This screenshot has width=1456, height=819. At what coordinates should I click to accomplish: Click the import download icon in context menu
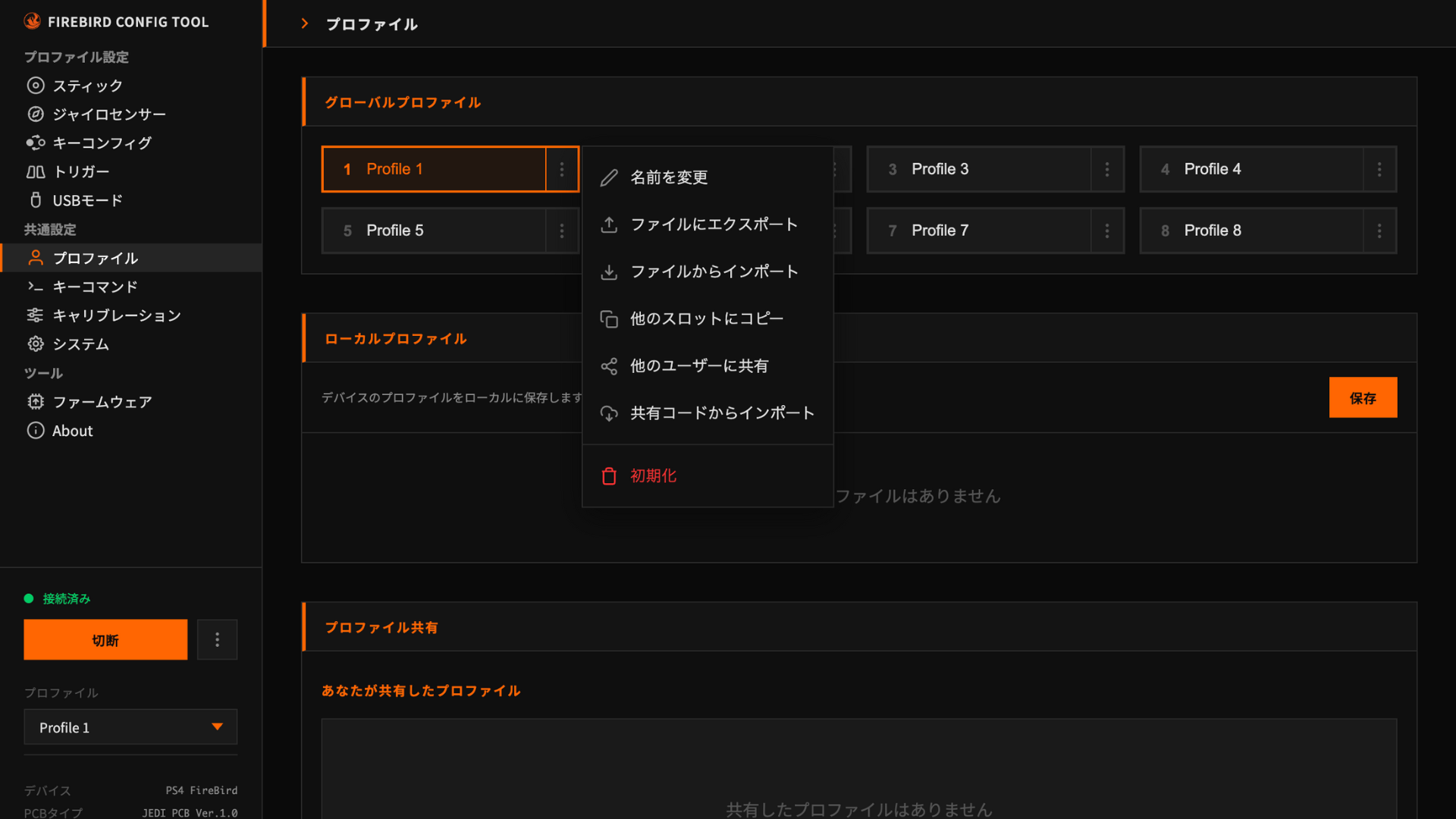(609, 271)
